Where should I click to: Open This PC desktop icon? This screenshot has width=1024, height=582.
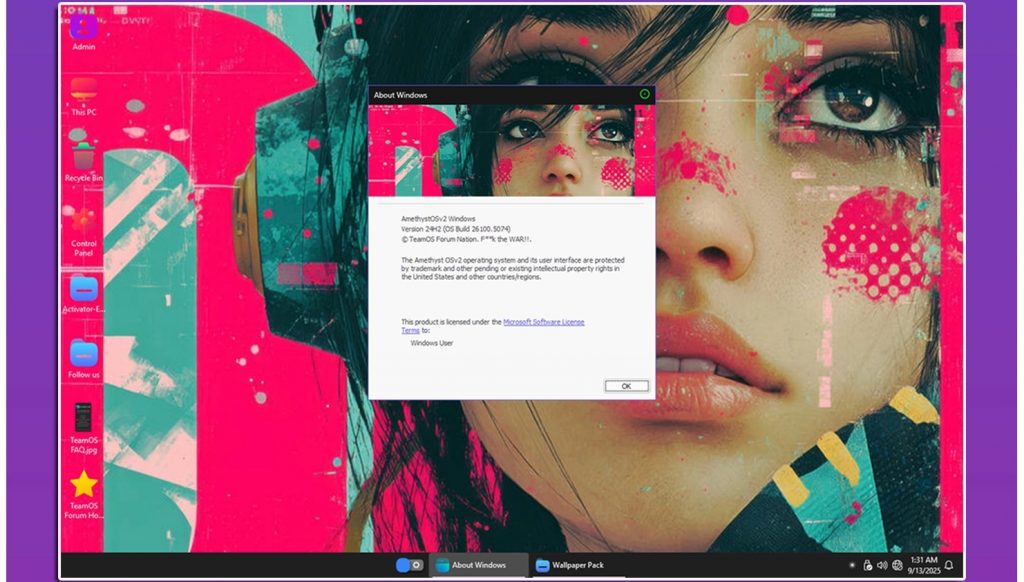84,95
